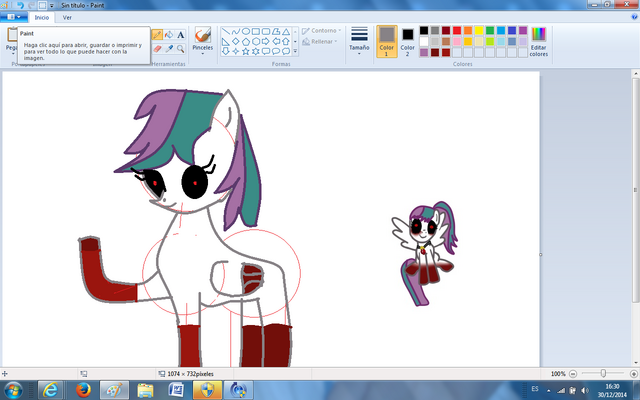Choose the Rectangle shape
640x400 pixels.
coord(256,31)
